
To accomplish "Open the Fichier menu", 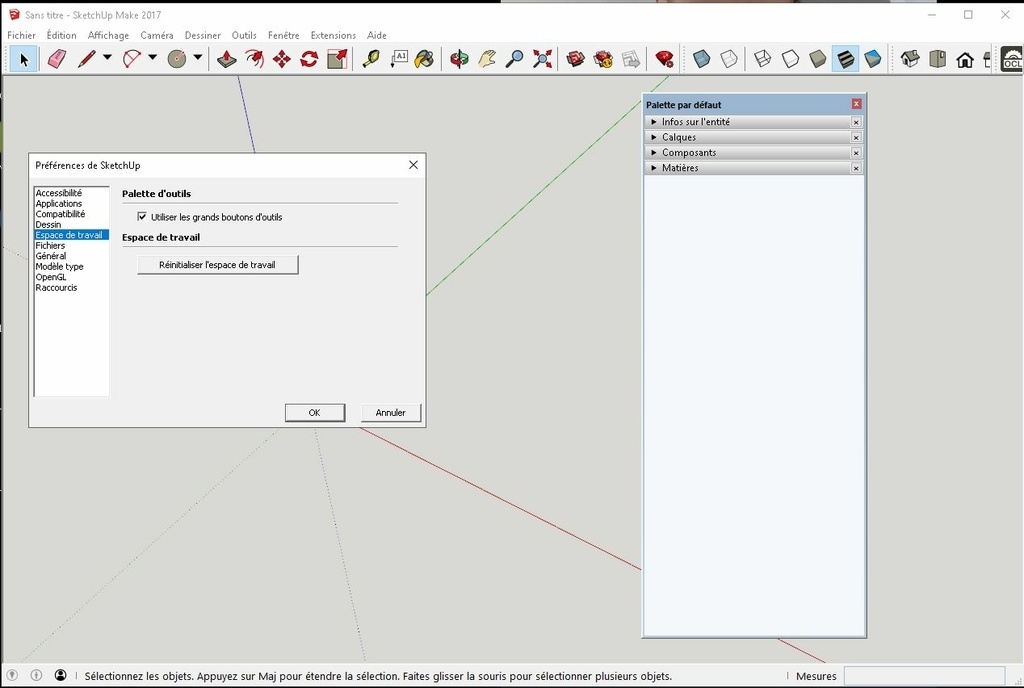I will 22,35.
